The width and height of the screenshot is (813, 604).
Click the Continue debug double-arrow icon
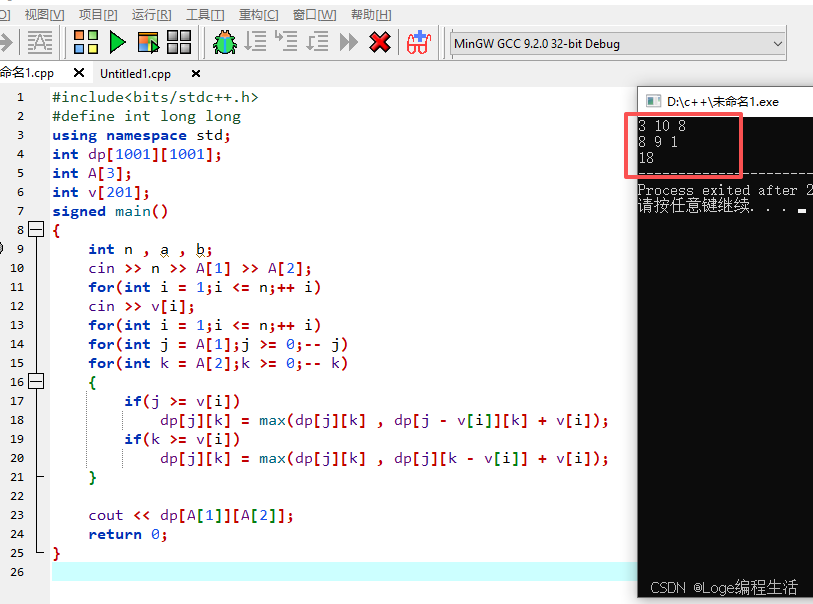click(x=348, y=42)
